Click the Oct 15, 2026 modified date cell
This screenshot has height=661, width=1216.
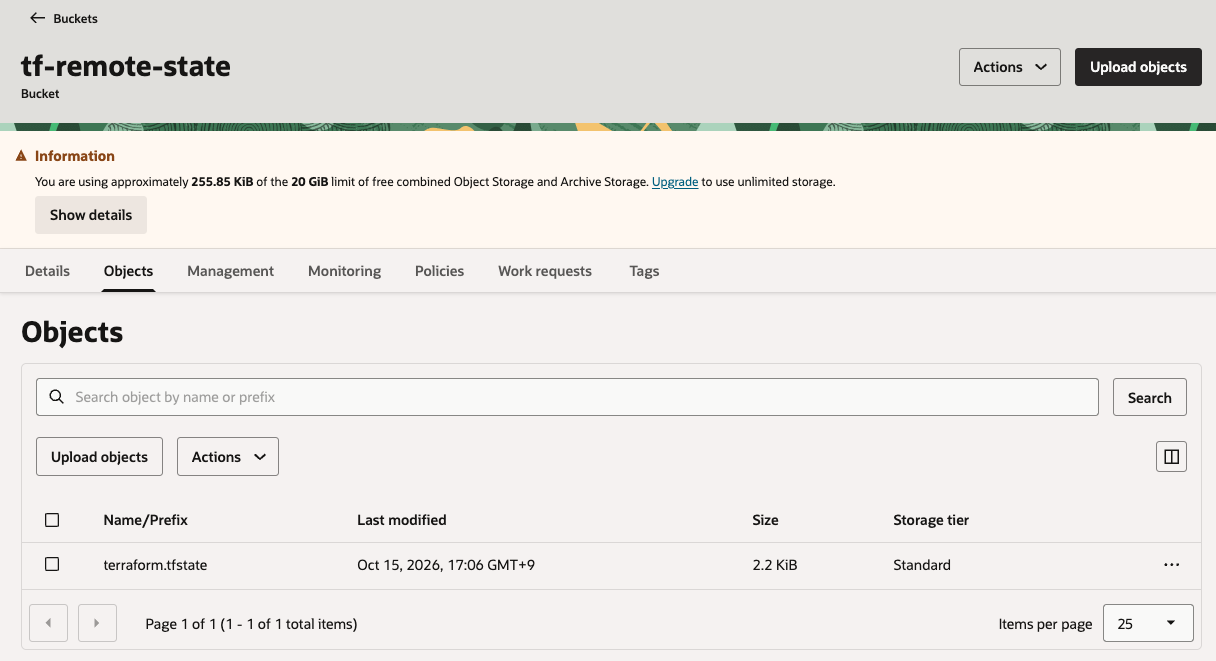coord(446,565)
